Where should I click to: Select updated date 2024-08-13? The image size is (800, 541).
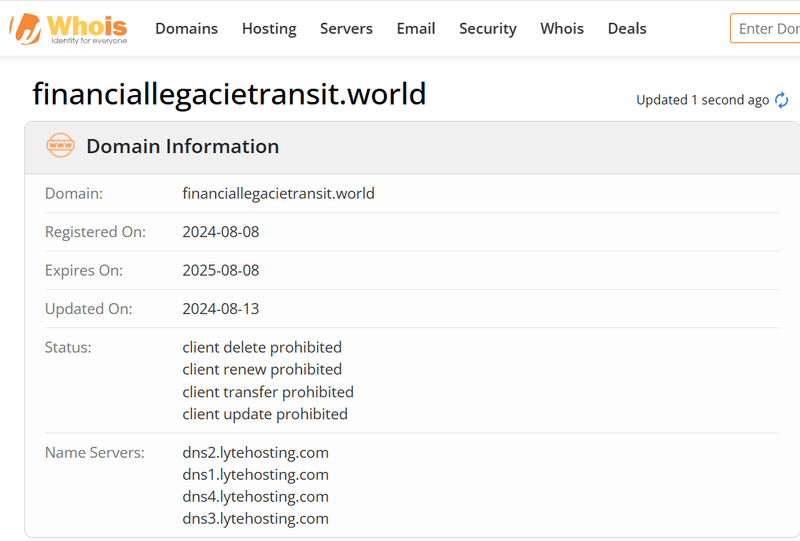(x=220, y=308)
